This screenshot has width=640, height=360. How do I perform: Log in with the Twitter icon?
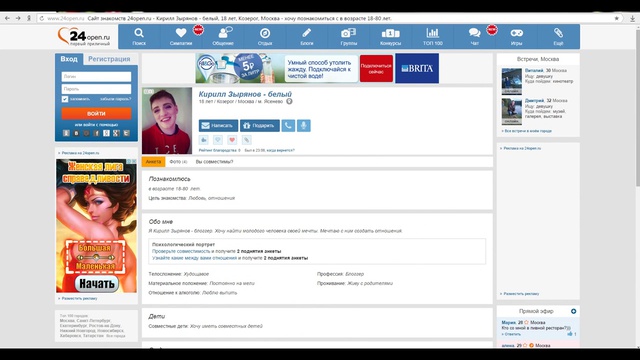coord(127,133)
